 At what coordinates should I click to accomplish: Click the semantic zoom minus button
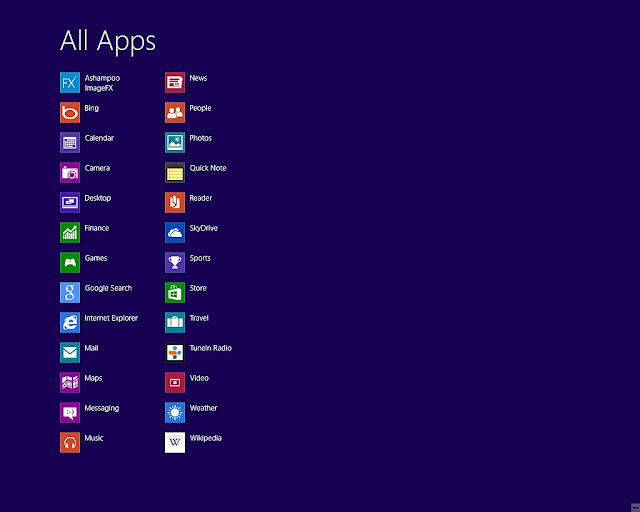(635, 508)
